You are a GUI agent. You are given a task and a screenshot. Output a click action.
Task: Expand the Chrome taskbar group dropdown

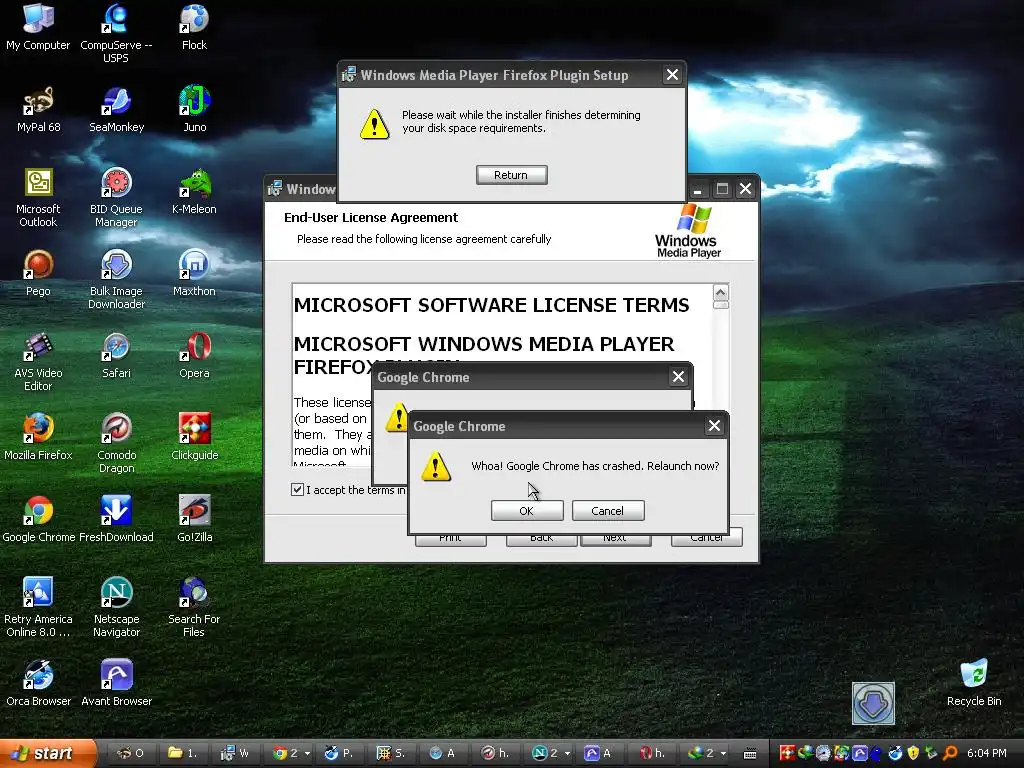pos(307,754)
